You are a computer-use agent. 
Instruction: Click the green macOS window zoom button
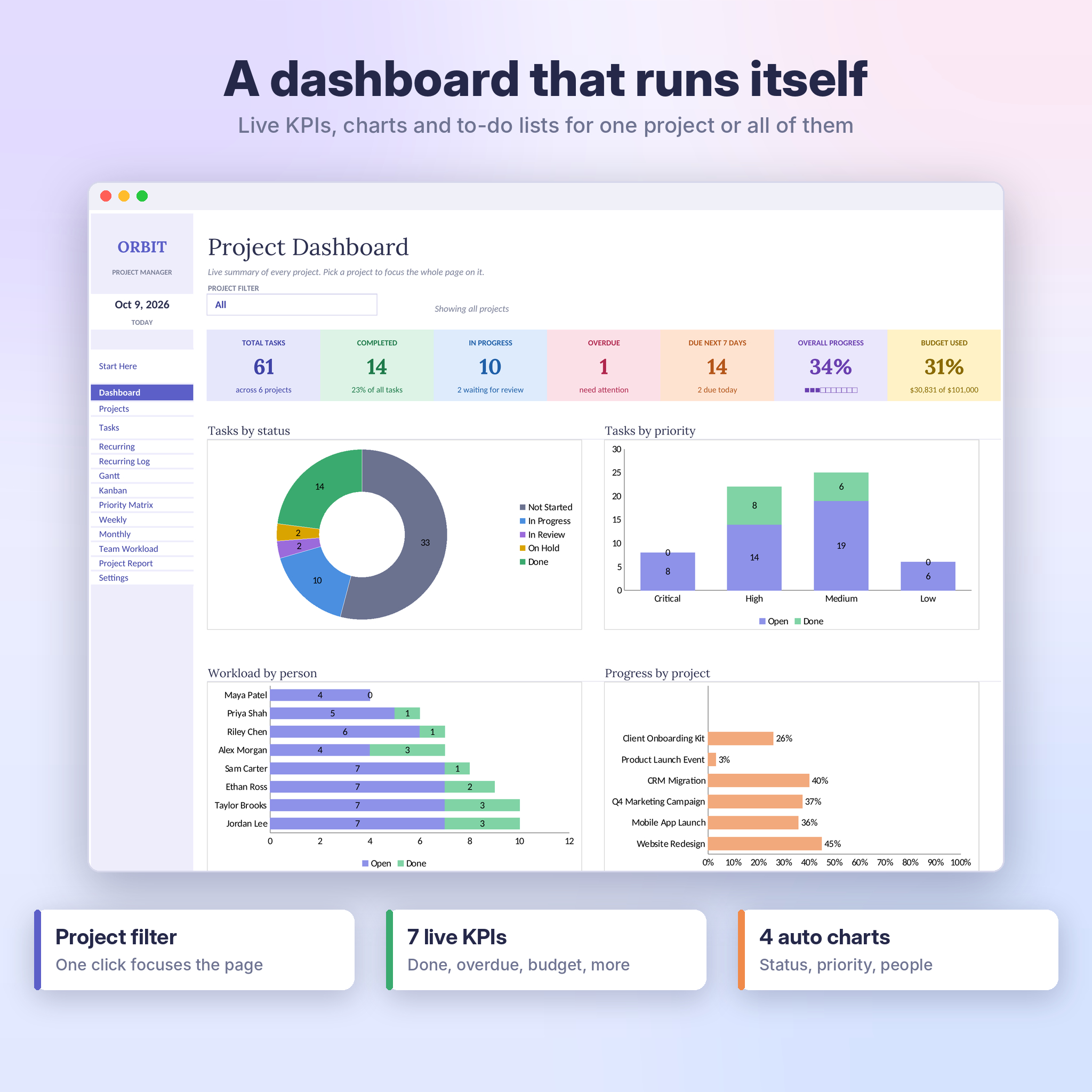click(142, 196)
